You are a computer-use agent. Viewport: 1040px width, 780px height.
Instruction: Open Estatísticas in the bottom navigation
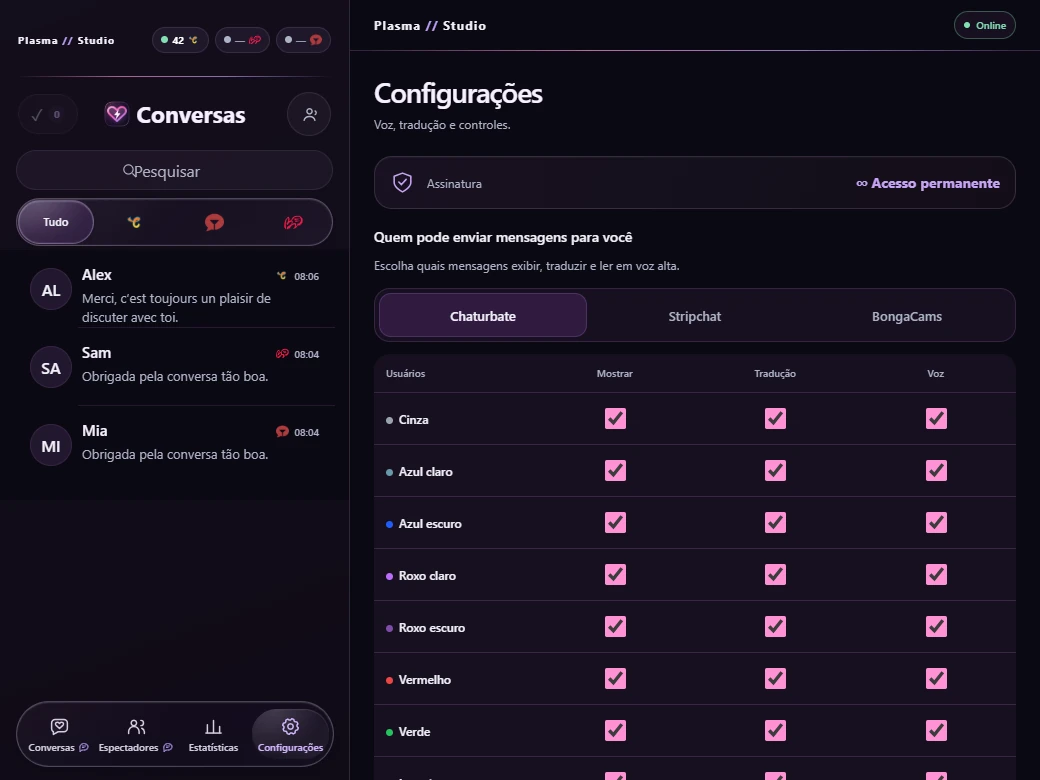213,735
